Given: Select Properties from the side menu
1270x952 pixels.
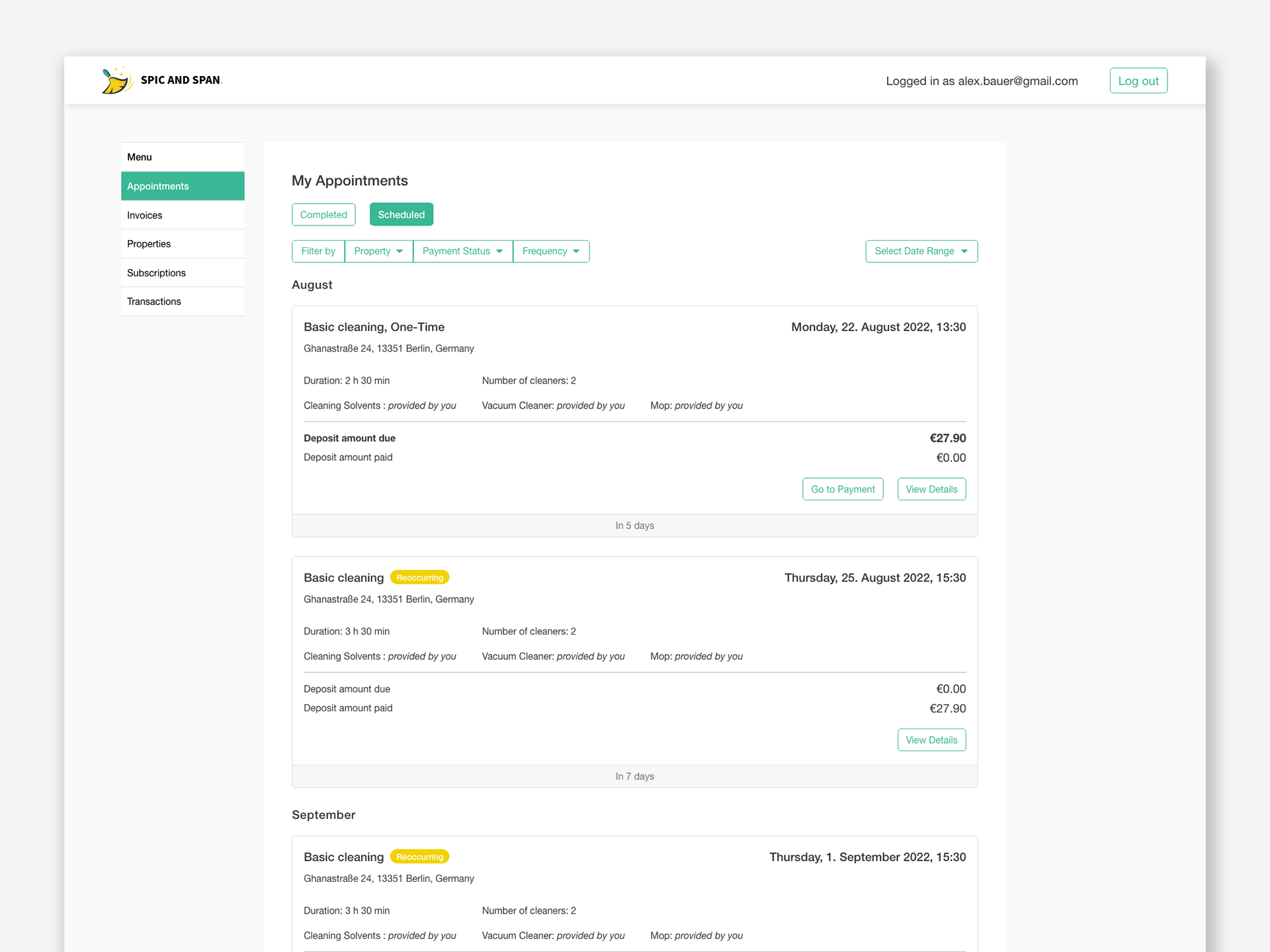Looking at the screenshot, I should tap(149, 244).
